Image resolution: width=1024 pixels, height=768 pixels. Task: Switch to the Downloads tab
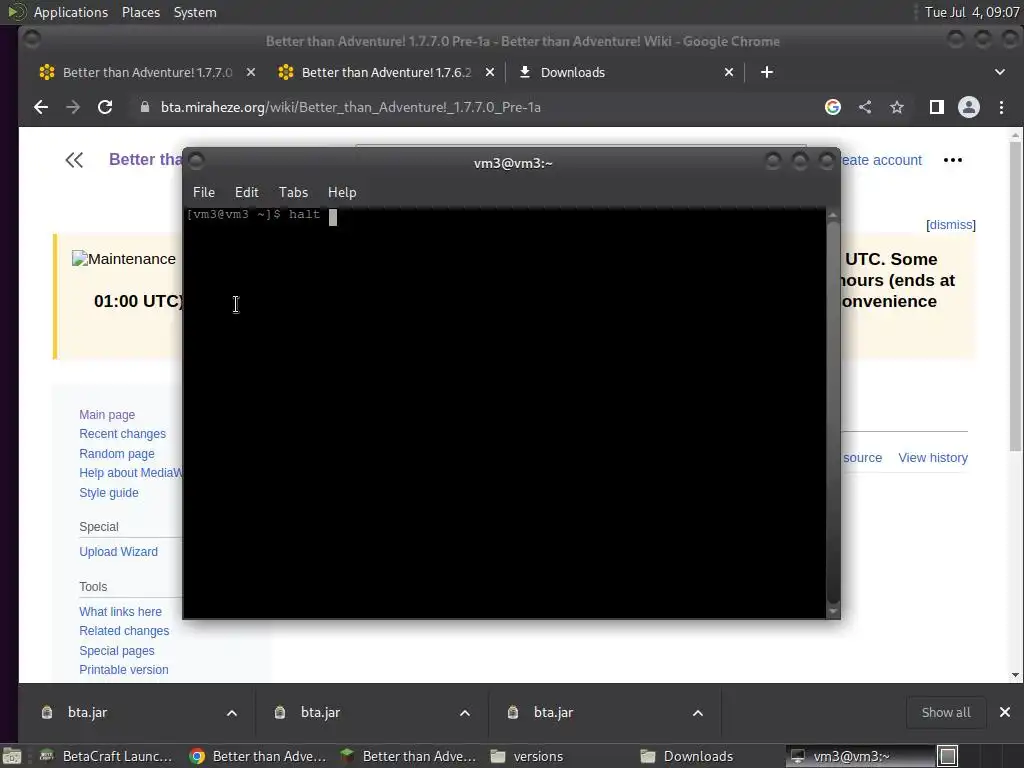[626, 72]
